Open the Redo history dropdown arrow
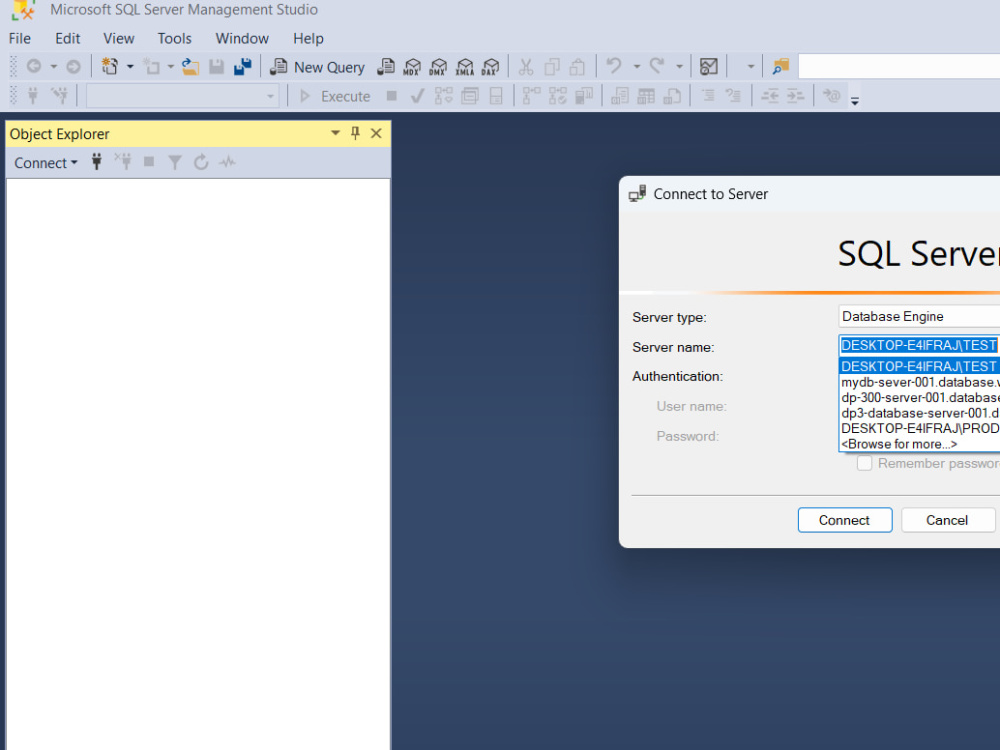The image size is (1000, 750). click(679, 66)
